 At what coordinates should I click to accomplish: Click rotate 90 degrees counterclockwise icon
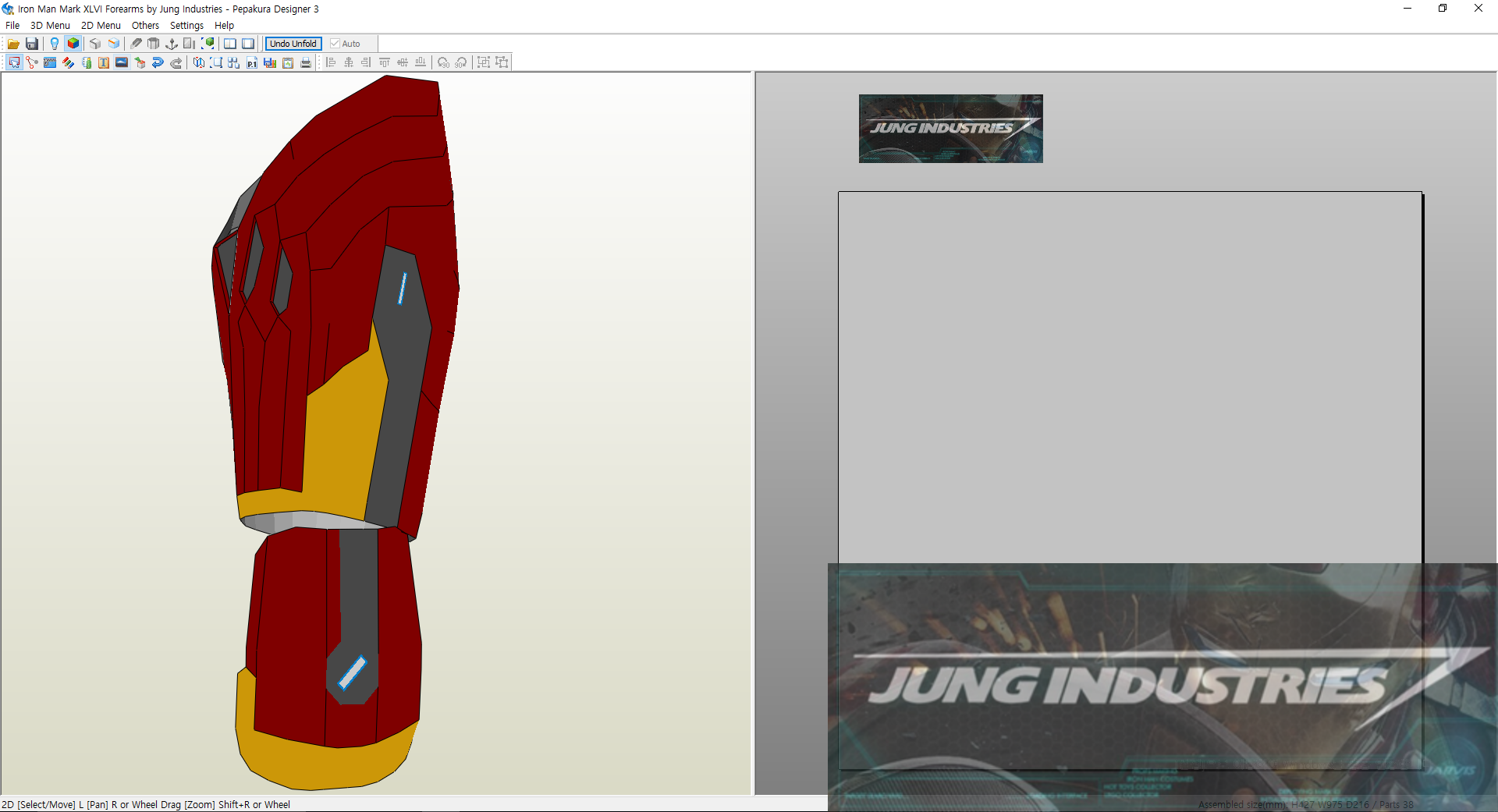coord(443,62)
